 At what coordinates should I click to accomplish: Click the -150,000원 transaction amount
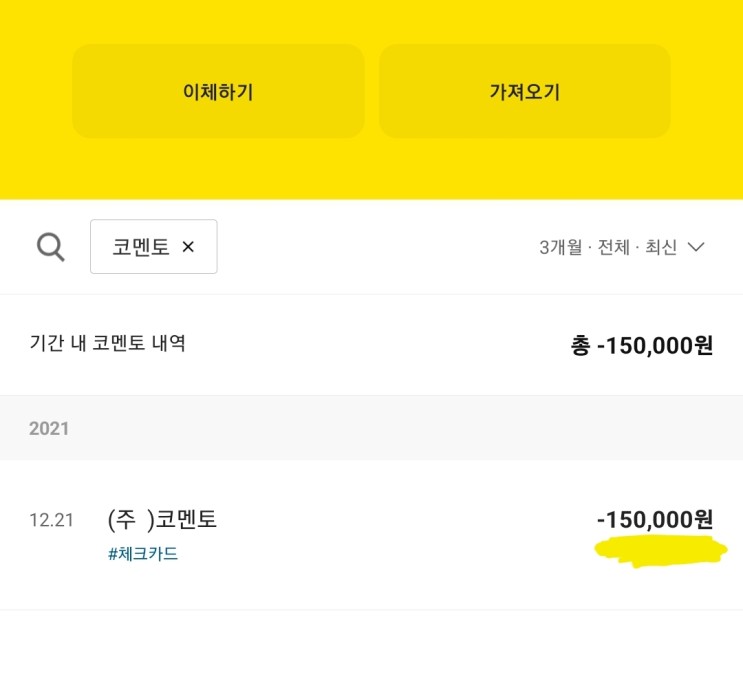655,520
